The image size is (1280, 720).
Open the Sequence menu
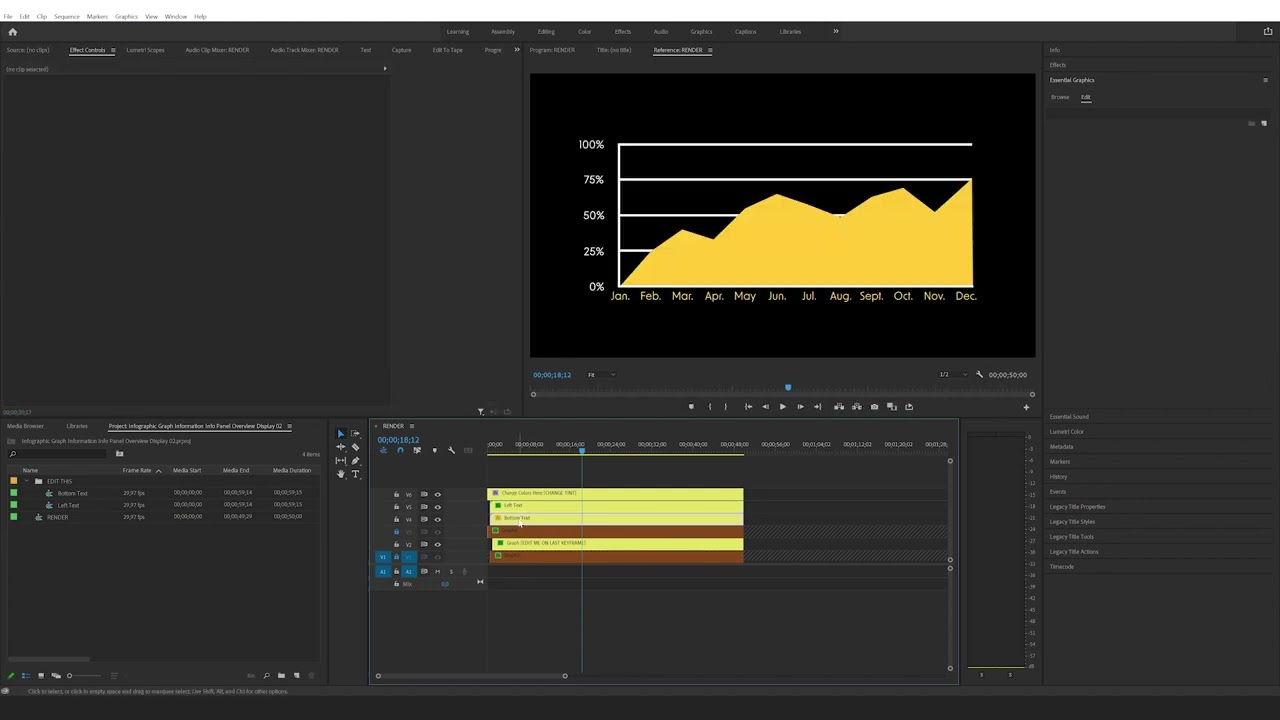tap(66, 17)
